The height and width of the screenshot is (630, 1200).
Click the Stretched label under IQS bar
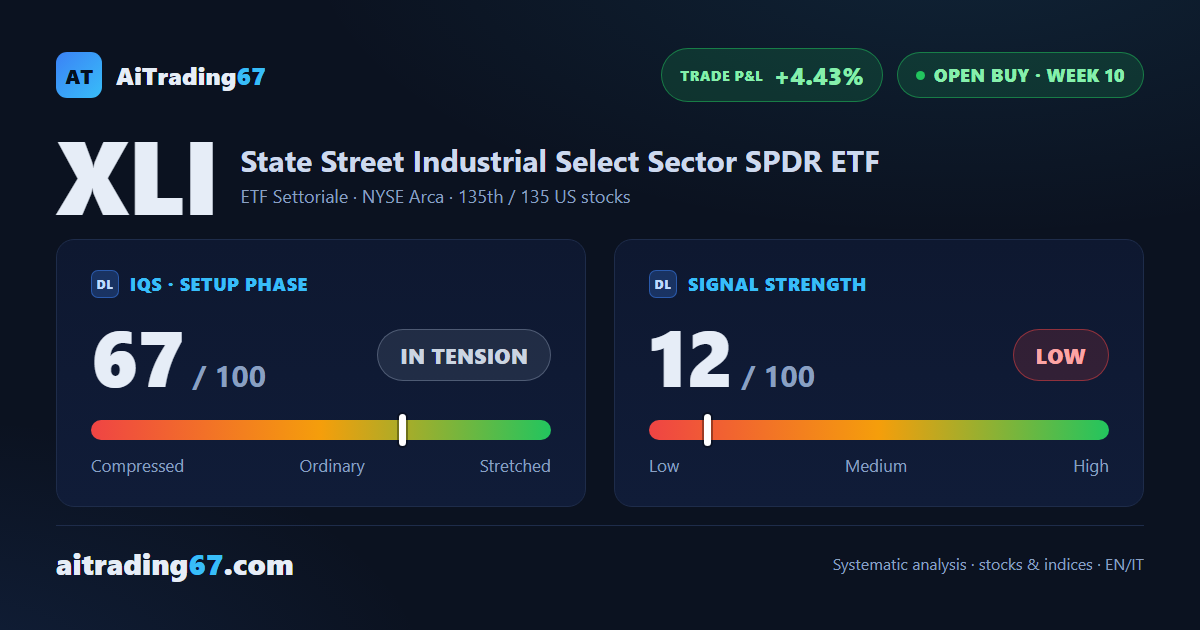click(x=515, y=466)
